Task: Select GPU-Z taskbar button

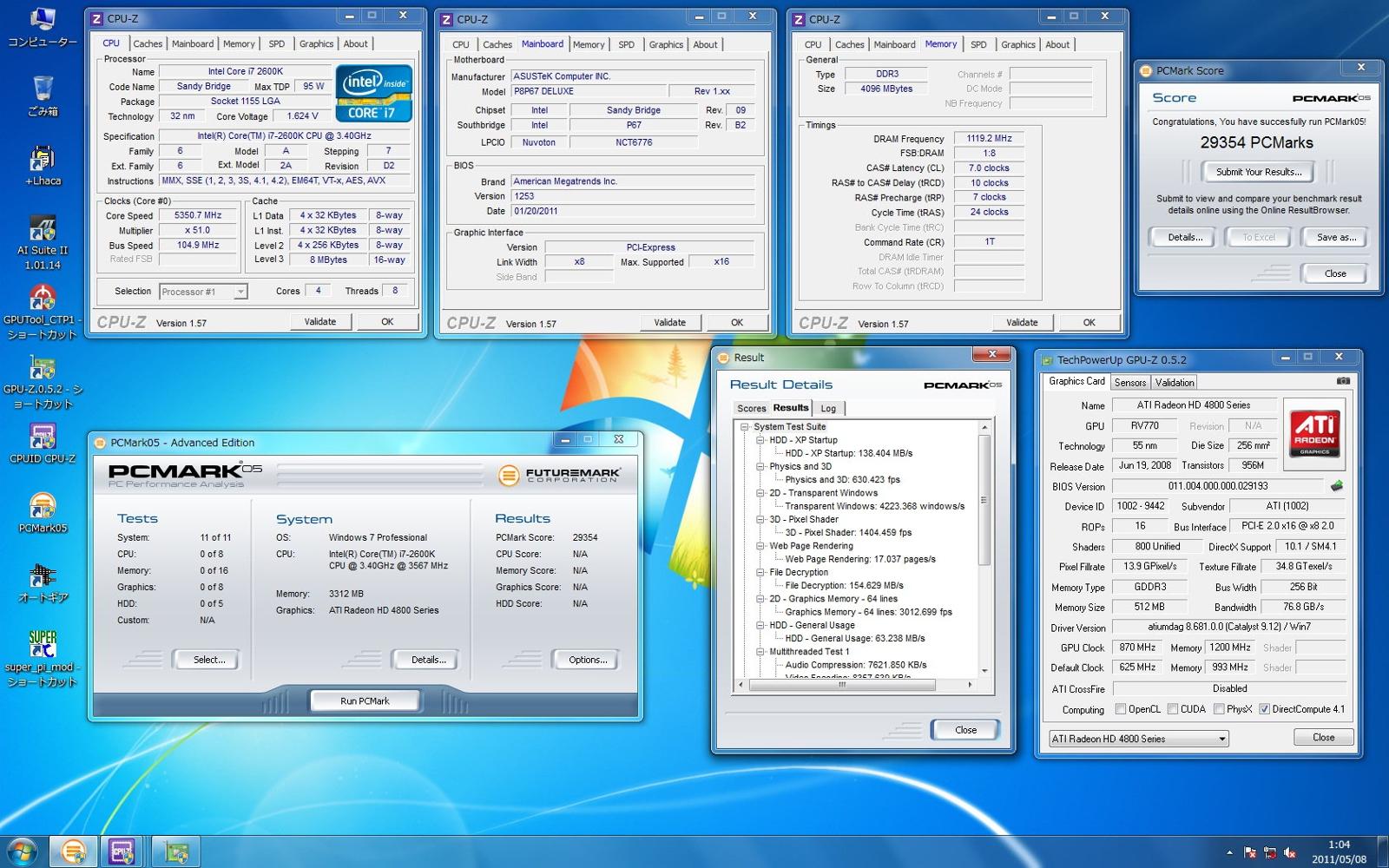Action: 176,852
